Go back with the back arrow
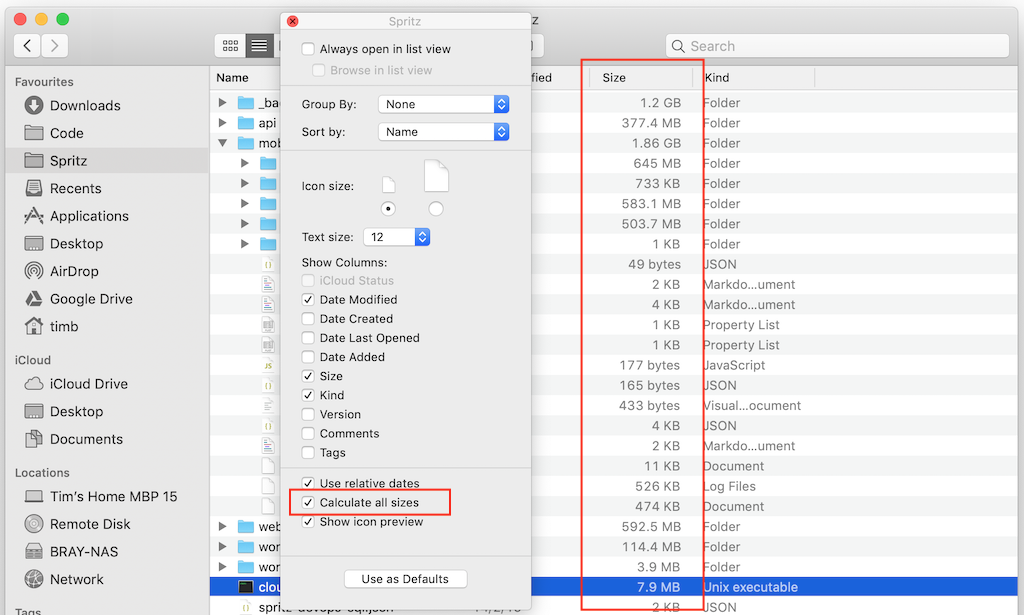The width and height of the screenshot is (1024, 615). coord(27,46)
